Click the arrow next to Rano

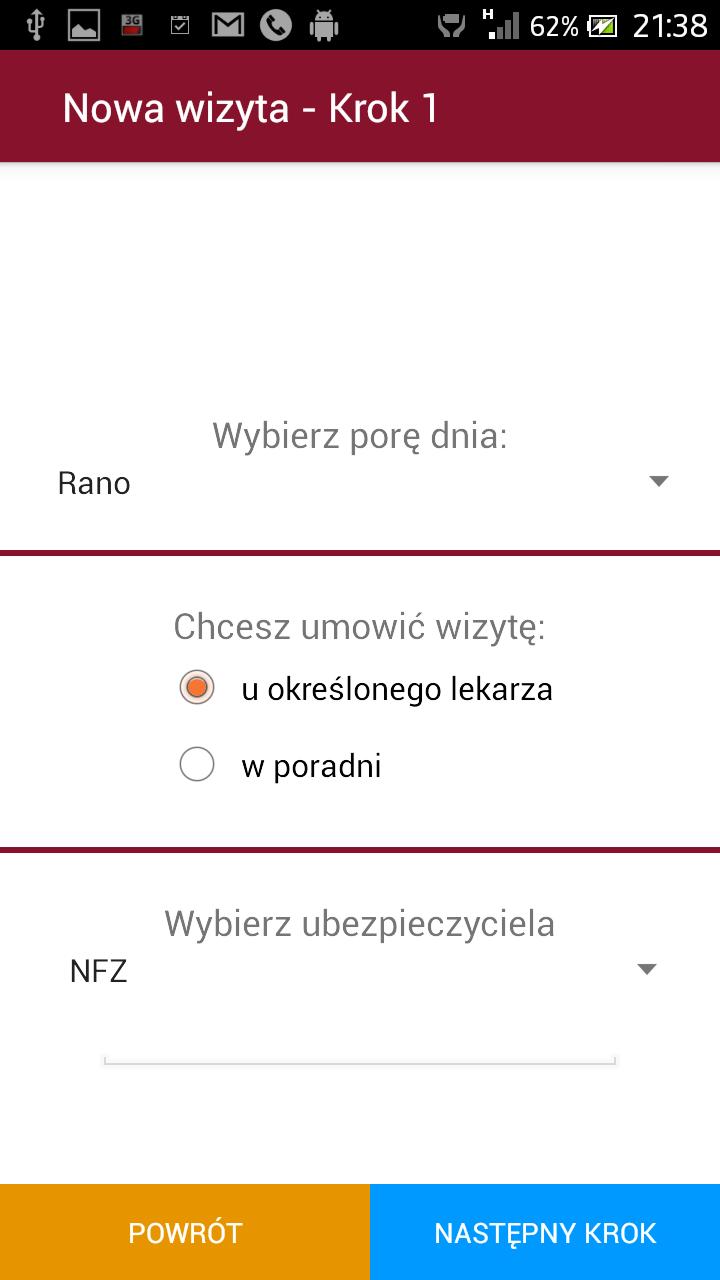(x=658, y=482)
